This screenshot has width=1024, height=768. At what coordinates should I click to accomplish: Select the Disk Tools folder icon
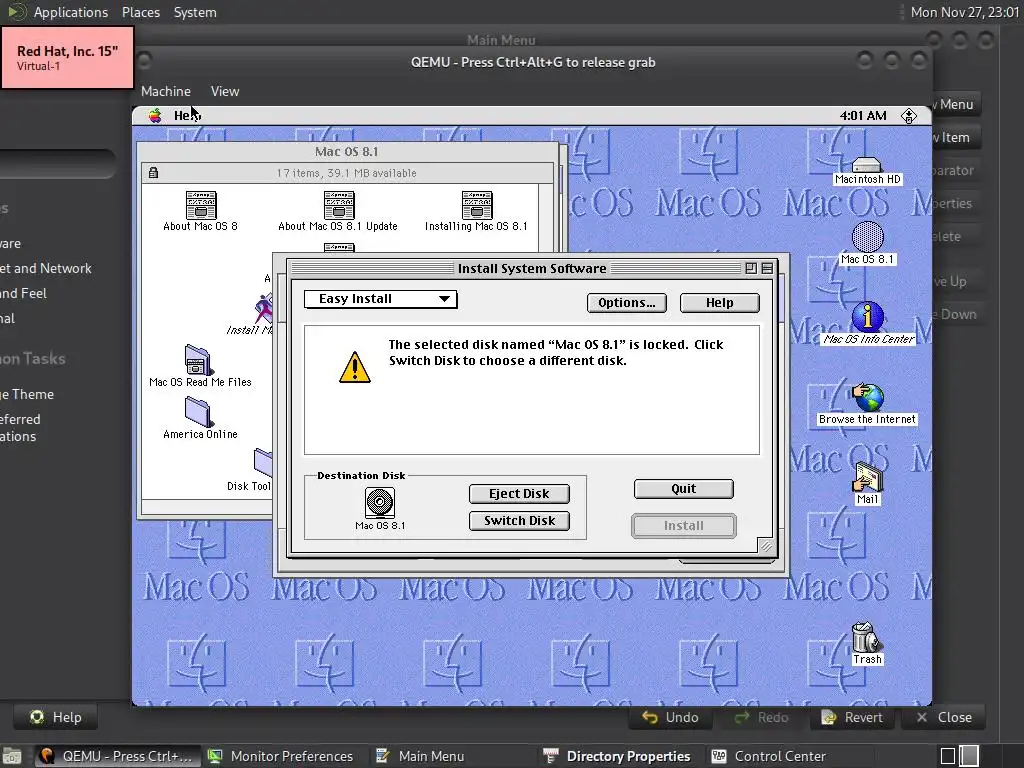(x=263, y=463)
